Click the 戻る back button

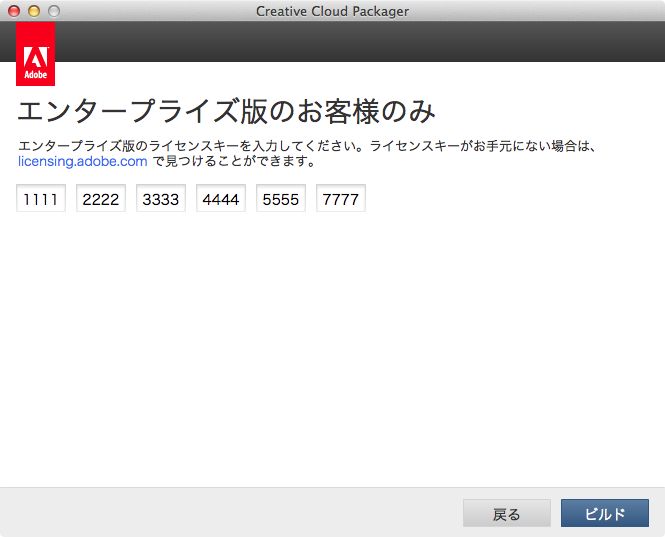coord(507,513)
